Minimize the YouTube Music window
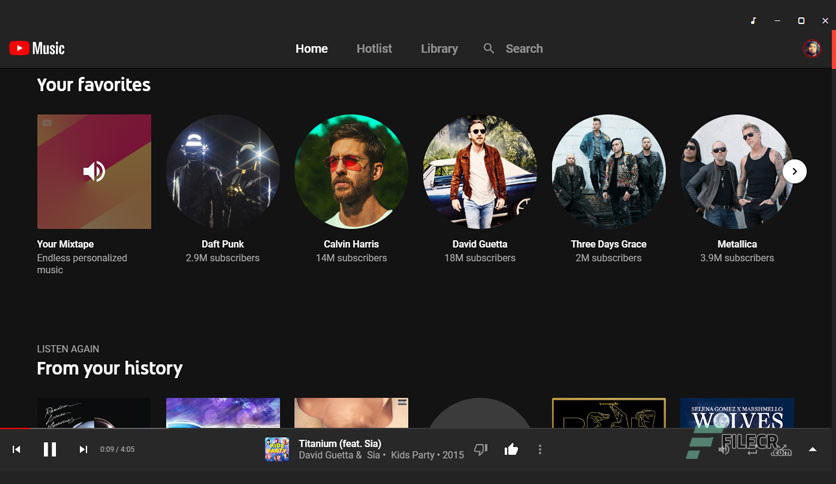The width and height of the screenshot is (836, 484). pyautogui.click(x=777, y=21)
